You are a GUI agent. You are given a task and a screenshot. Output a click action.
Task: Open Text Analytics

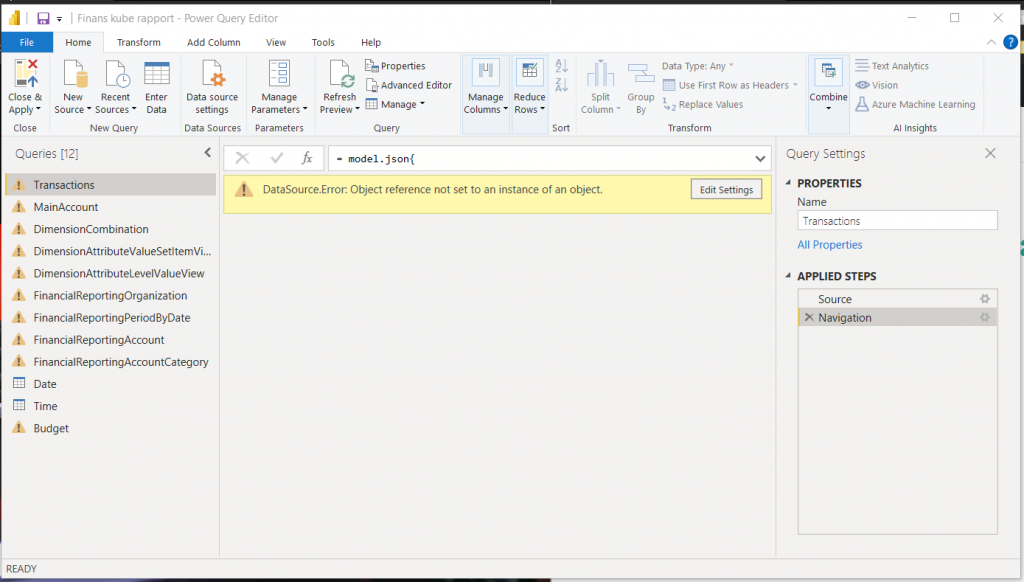point(892,66)
